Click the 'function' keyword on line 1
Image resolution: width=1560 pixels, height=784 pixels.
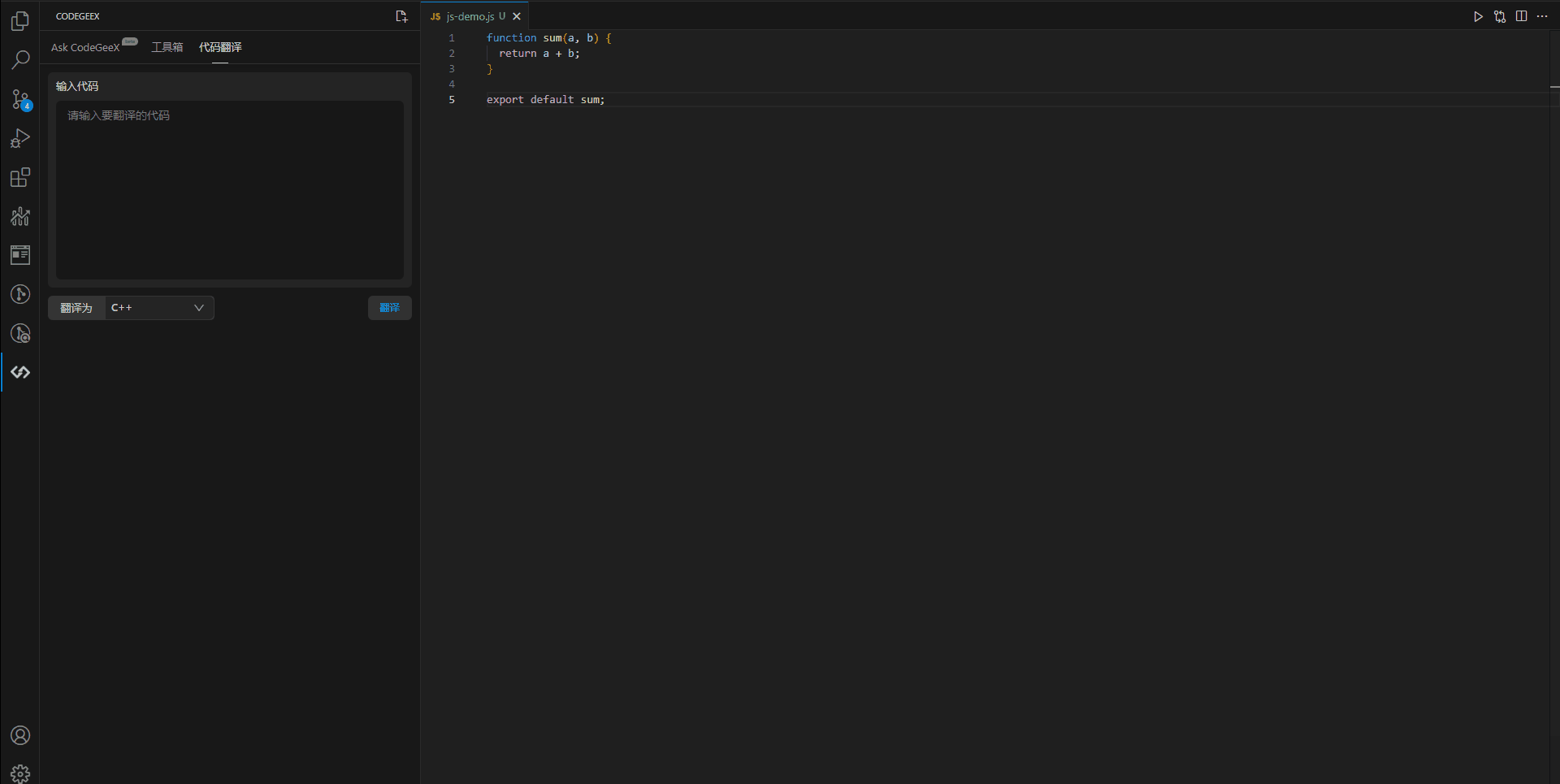(512, 38)
